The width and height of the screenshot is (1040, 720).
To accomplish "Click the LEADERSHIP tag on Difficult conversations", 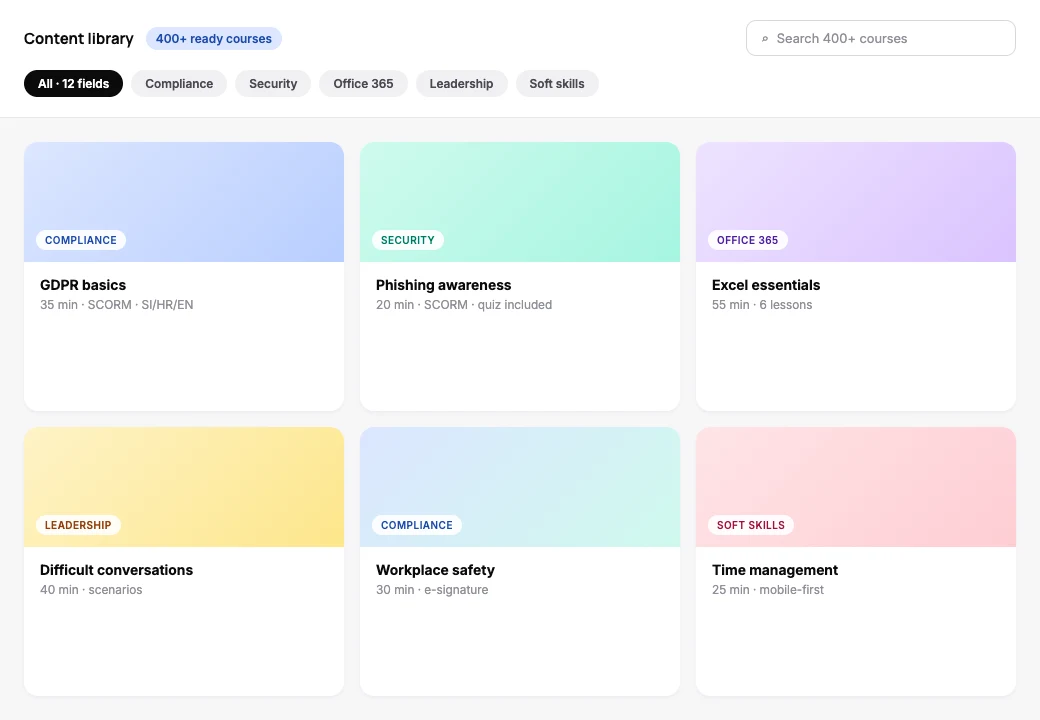I will (78, 525).
